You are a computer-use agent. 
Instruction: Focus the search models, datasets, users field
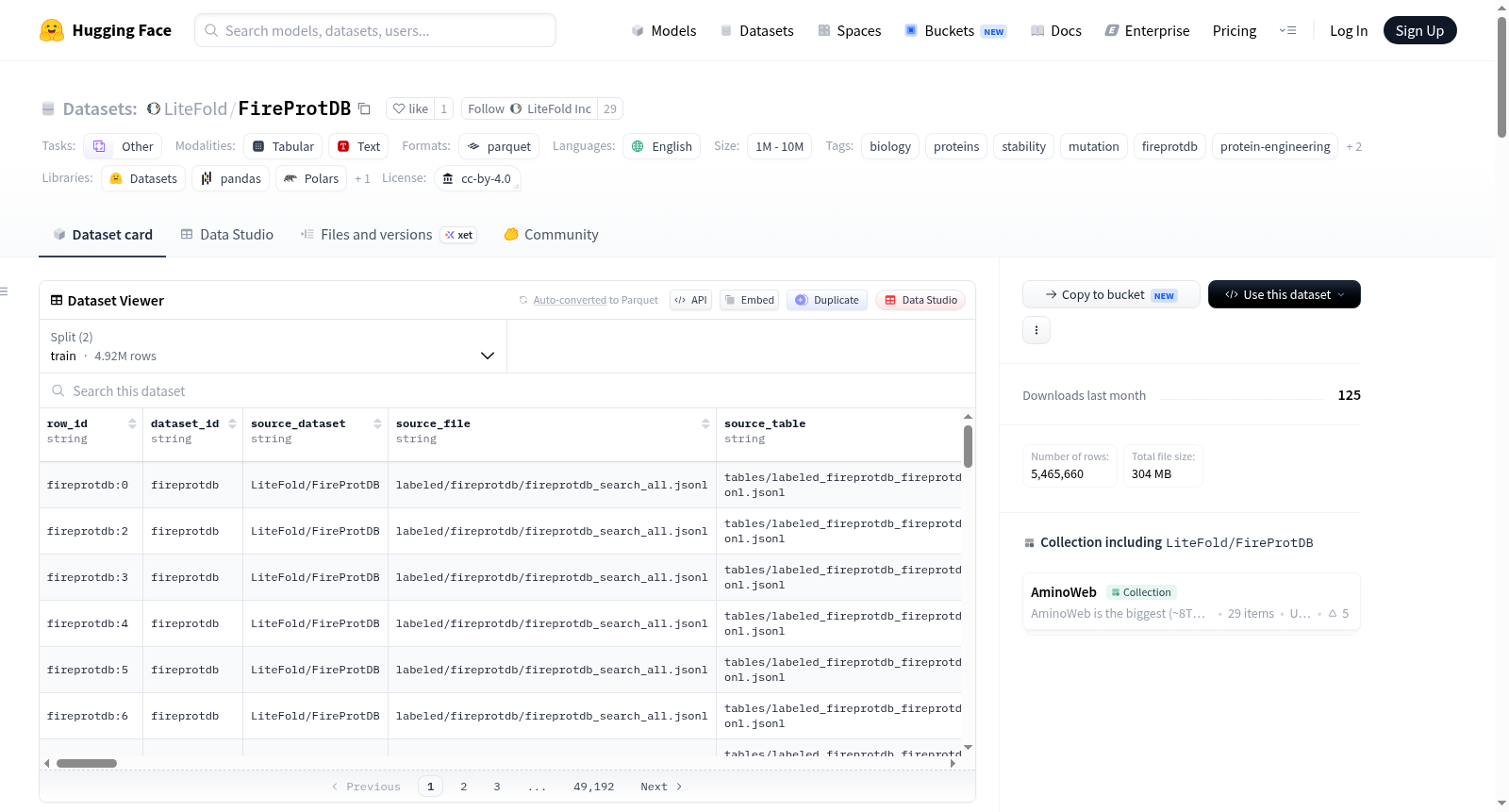click(375, 30)
